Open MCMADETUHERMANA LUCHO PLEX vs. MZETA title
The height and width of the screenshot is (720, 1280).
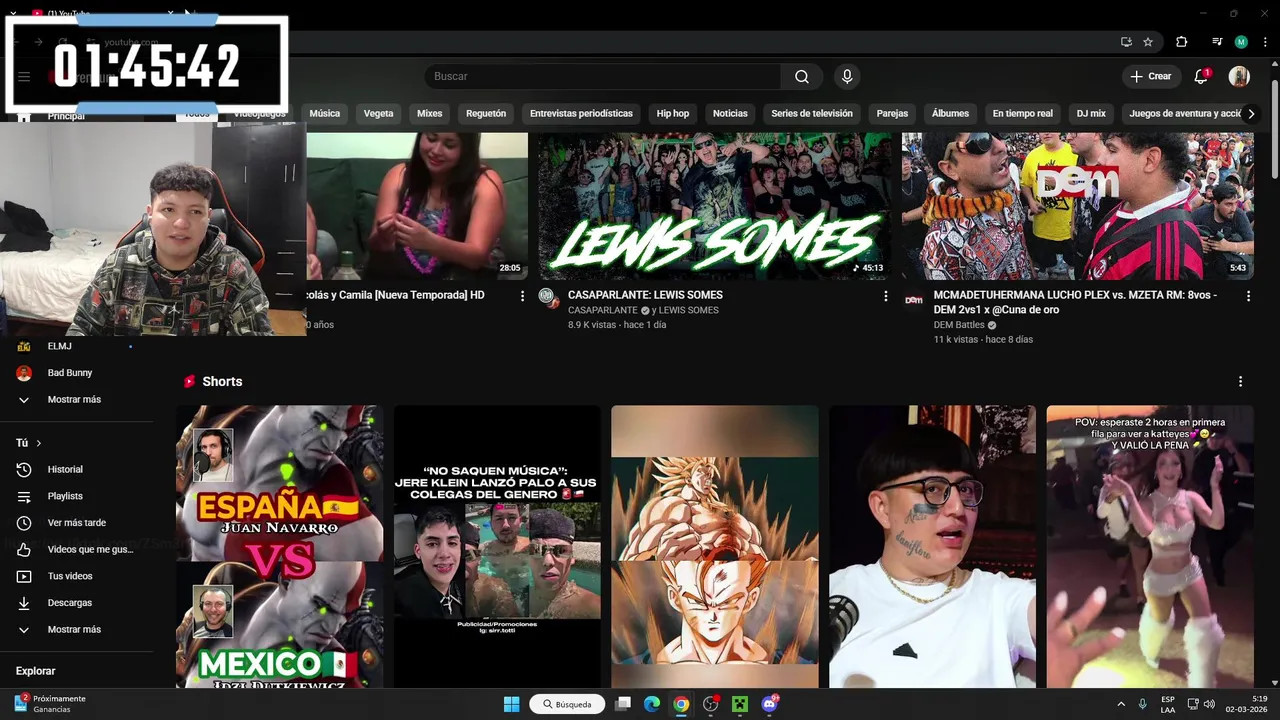click(x=1075, y=302)
